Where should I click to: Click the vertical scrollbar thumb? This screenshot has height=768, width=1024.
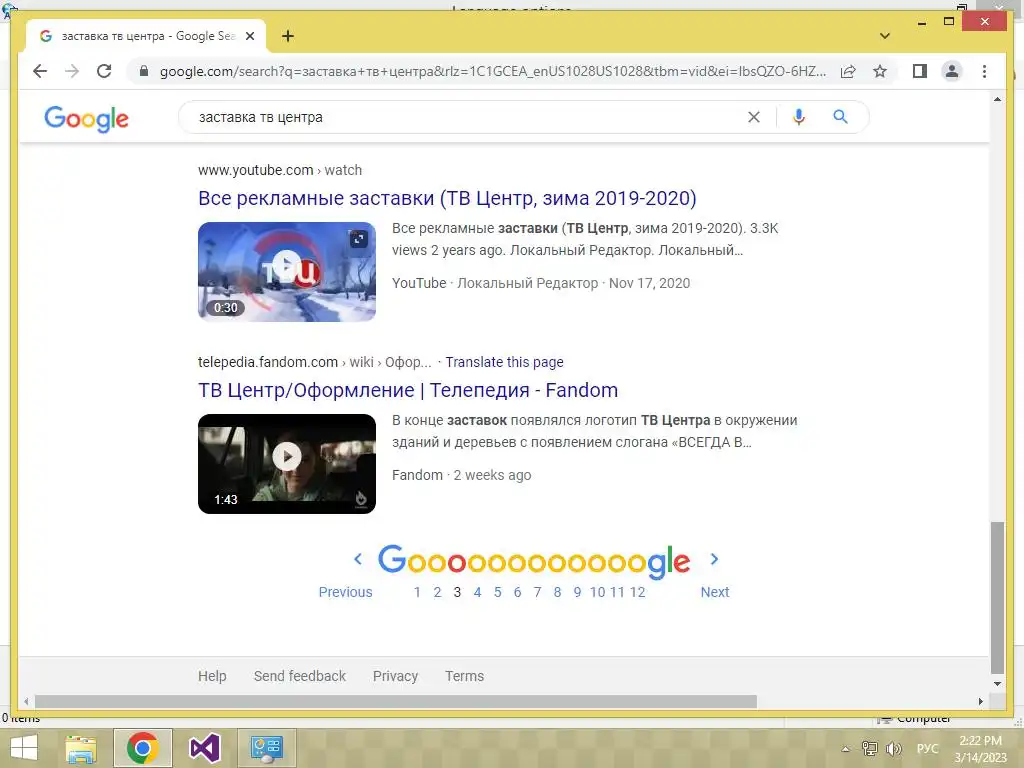click(x=997, y=598)
